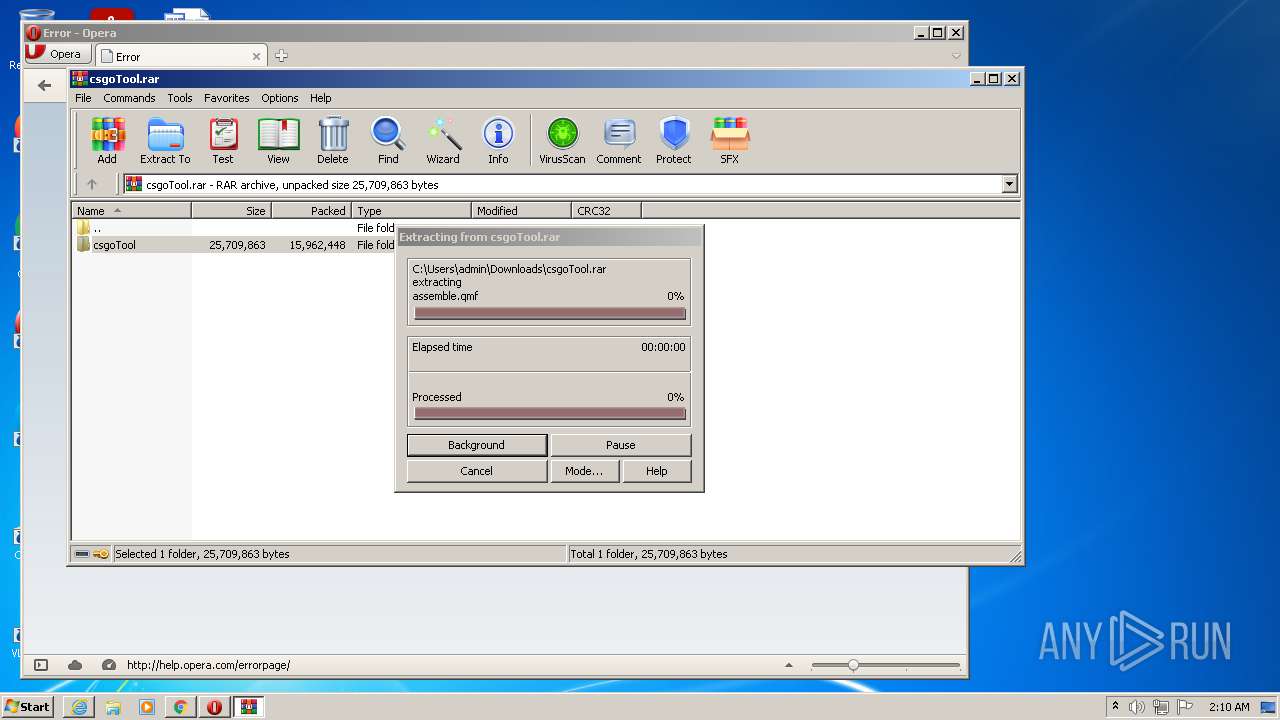This screenshot has width=1280, height=720.
Task: Select the parent folder '..' row
Action: click(235, 228)
